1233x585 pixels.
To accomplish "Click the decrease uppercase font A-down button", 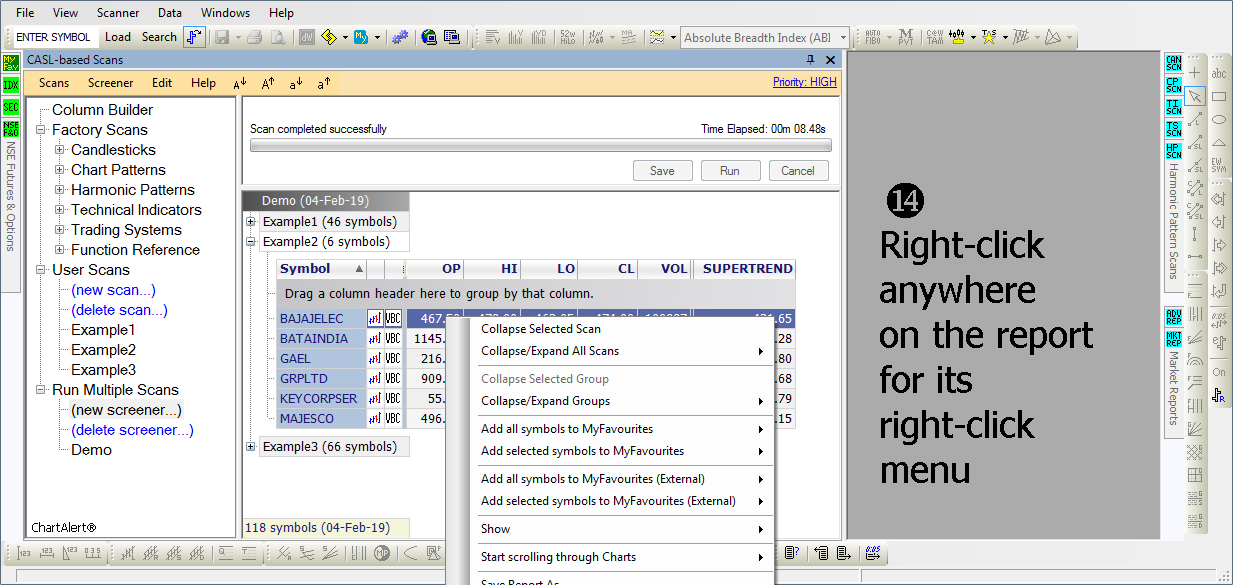I will click(240, 83).
